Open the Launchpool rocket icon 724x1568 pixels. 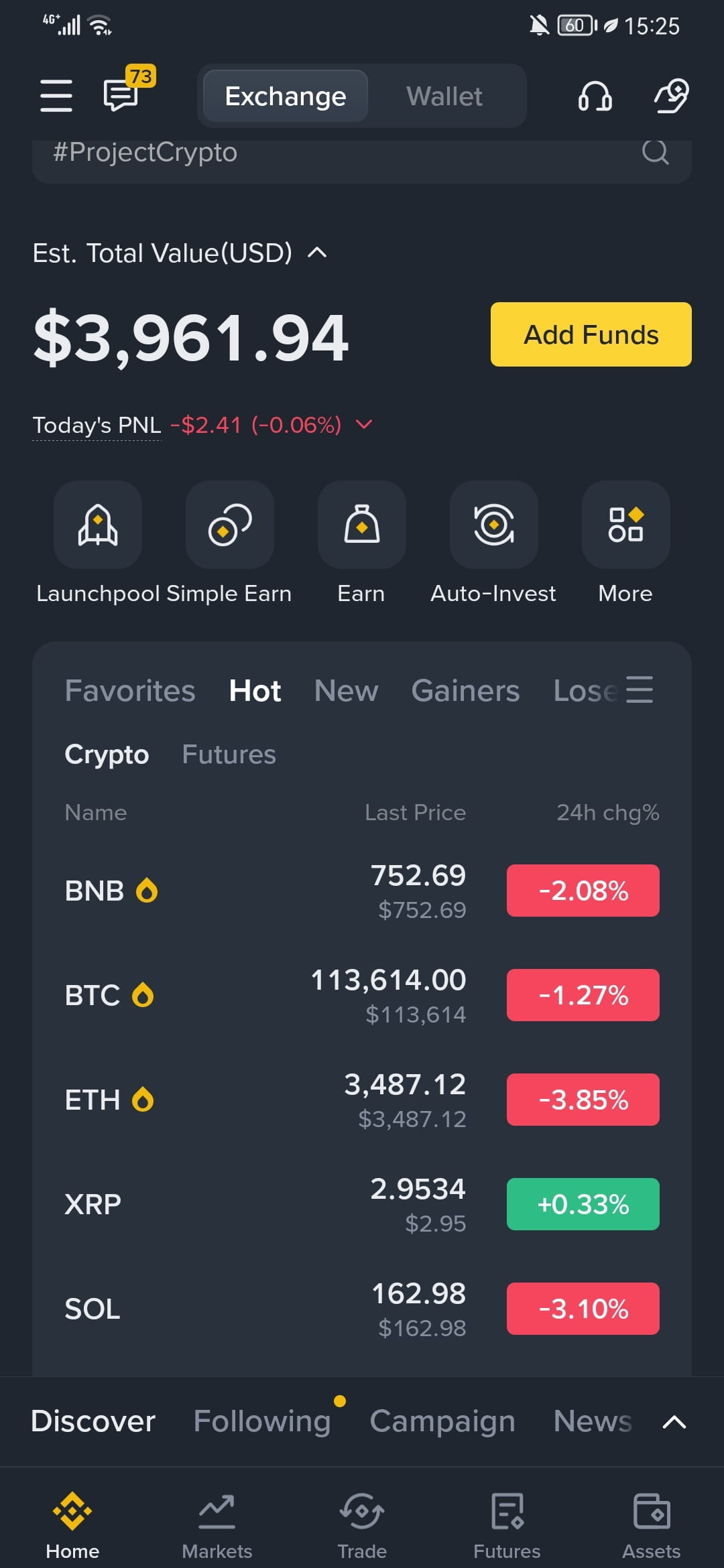click(x=98, y=524)
